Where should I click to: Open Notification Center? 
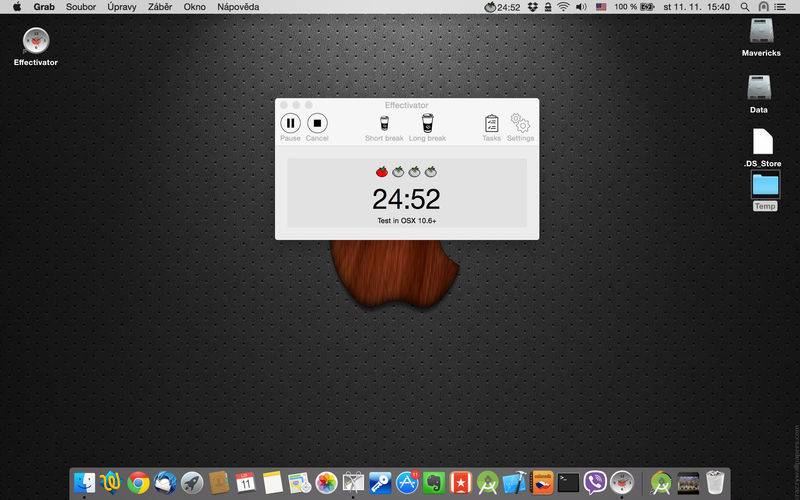(780, 7)
